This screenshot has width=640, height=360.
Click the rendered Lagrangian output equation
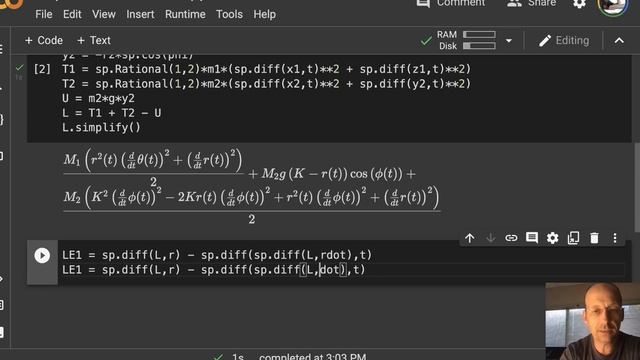coord(252,186)
